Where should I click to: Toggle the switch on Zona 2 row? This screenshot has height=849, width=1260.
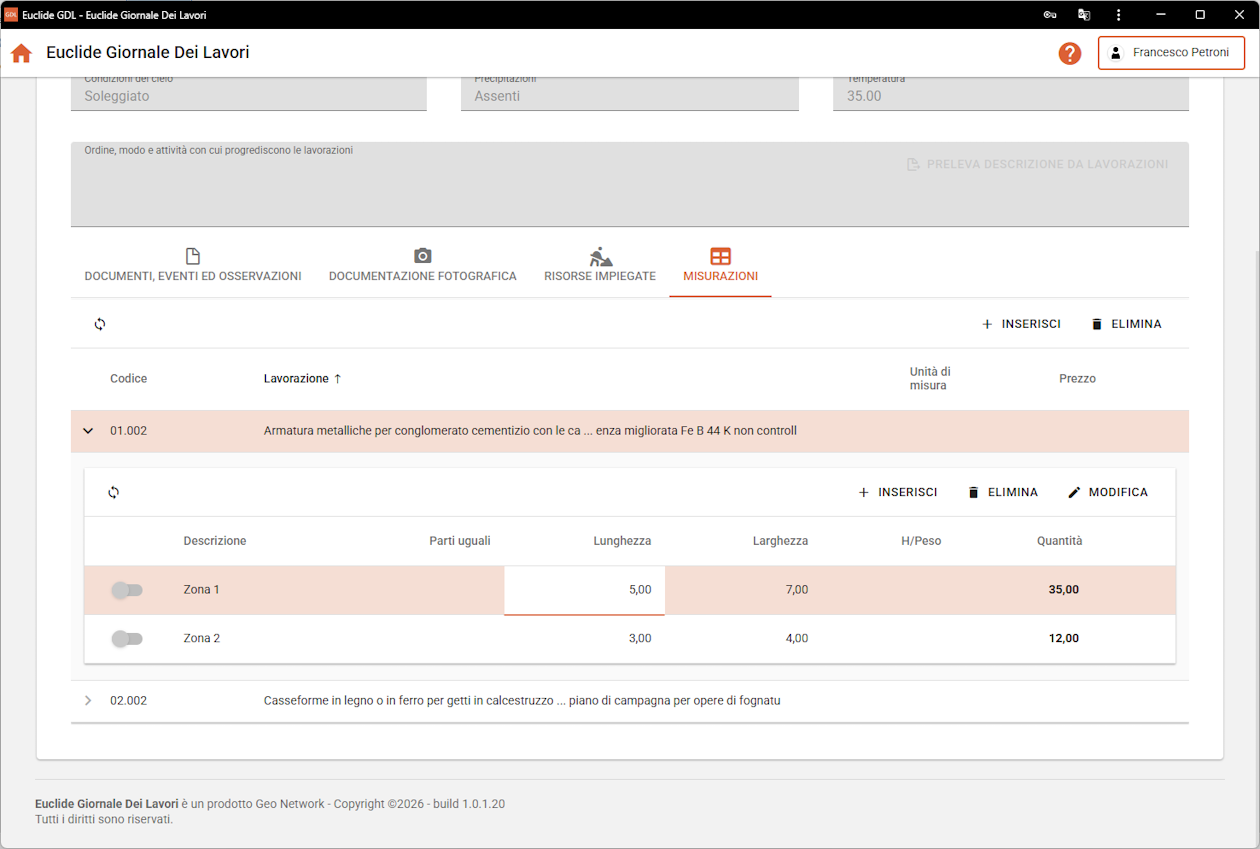127,638
